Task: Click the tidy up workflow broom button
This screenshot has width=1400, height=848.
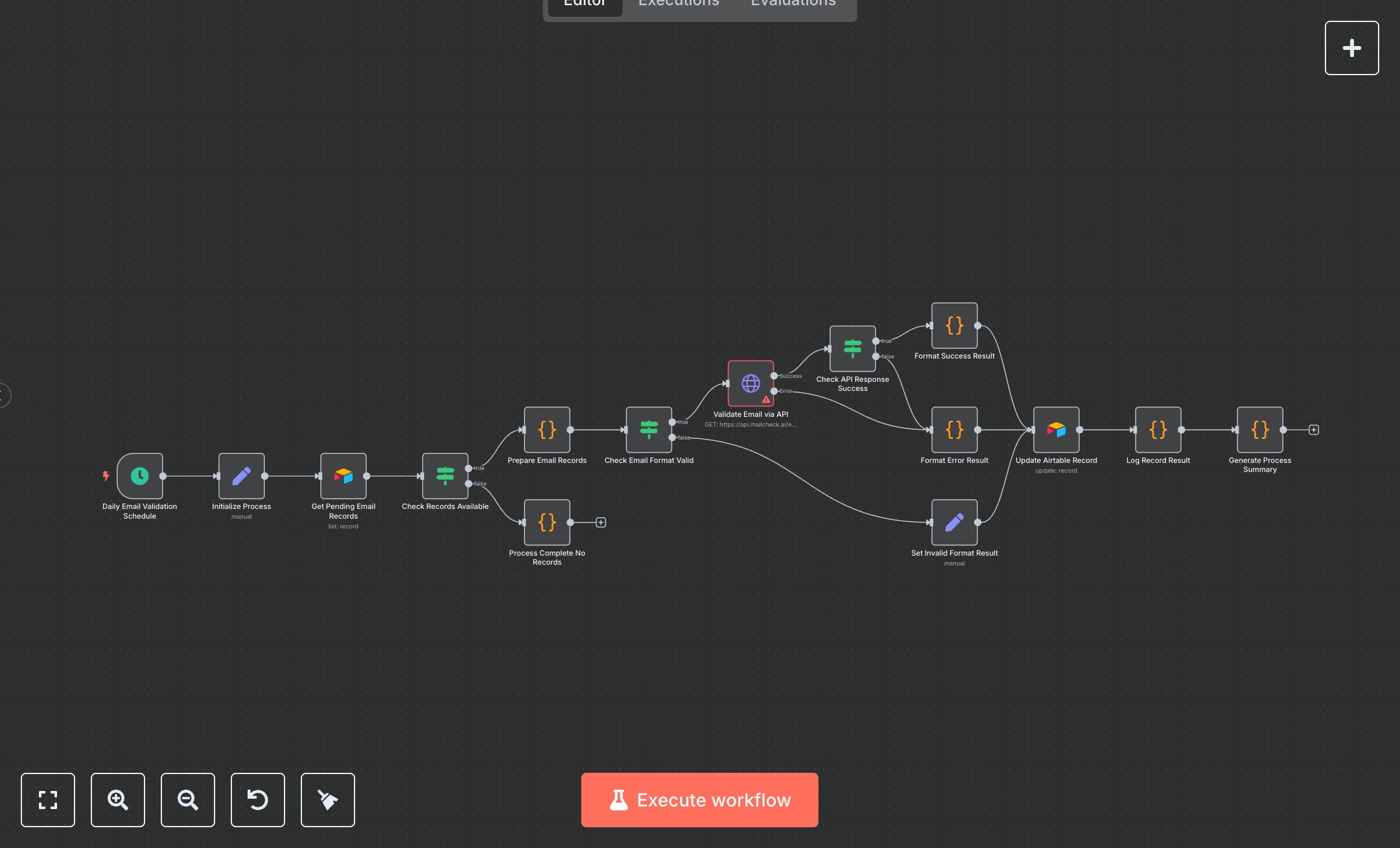Action: click(328, 799)
